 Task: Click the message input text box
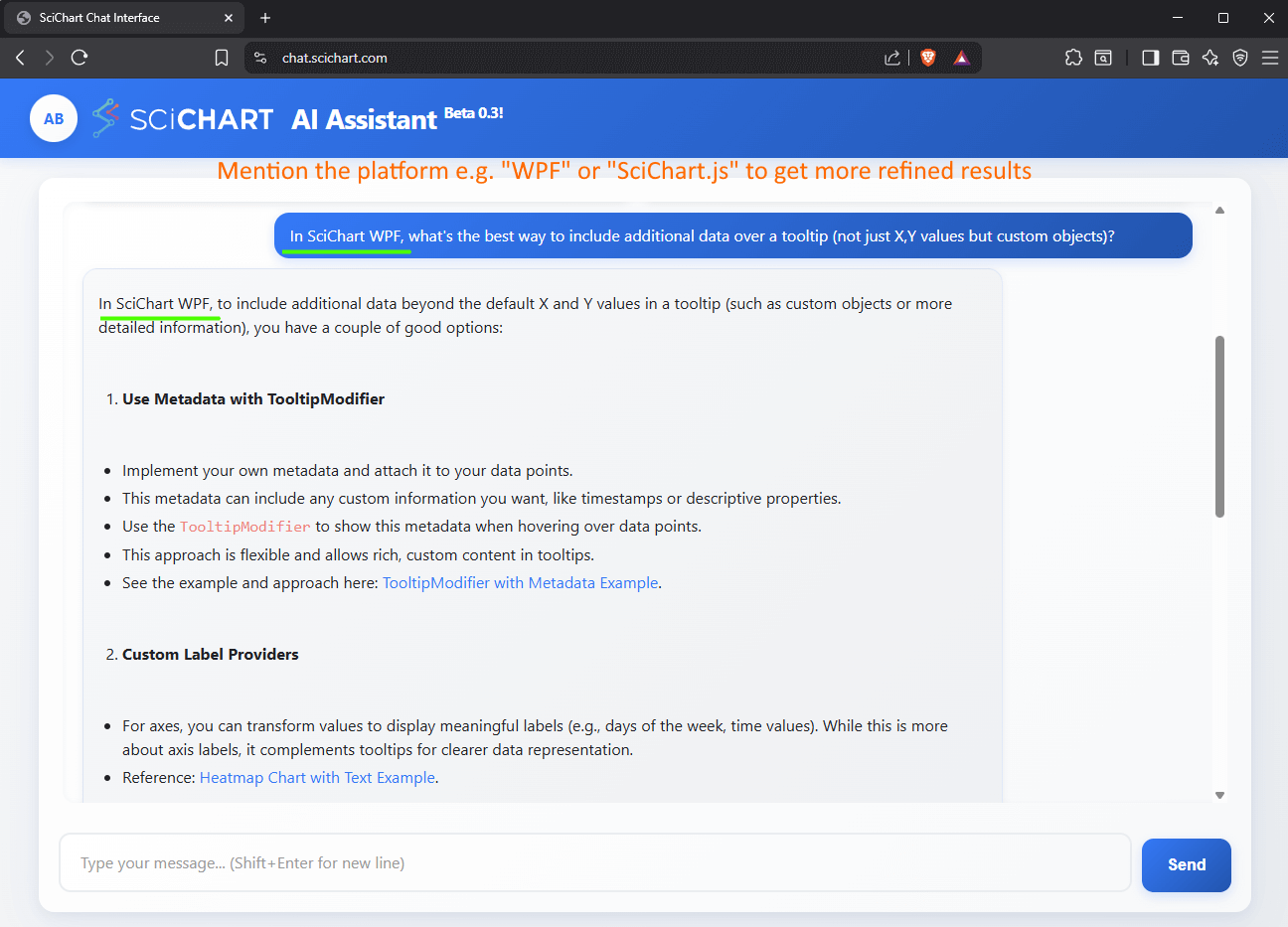click(x=594, y=862)
